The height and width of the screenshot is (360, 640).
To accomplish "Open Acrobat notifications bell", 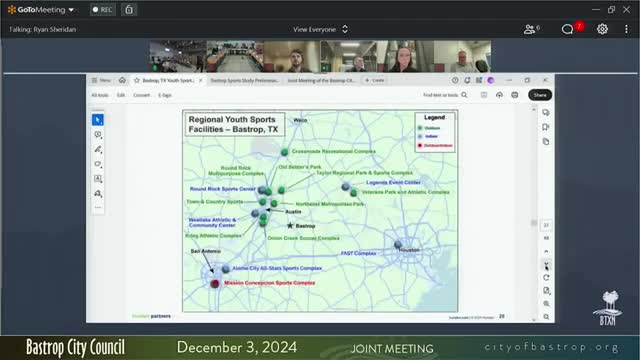I will 467,80.
